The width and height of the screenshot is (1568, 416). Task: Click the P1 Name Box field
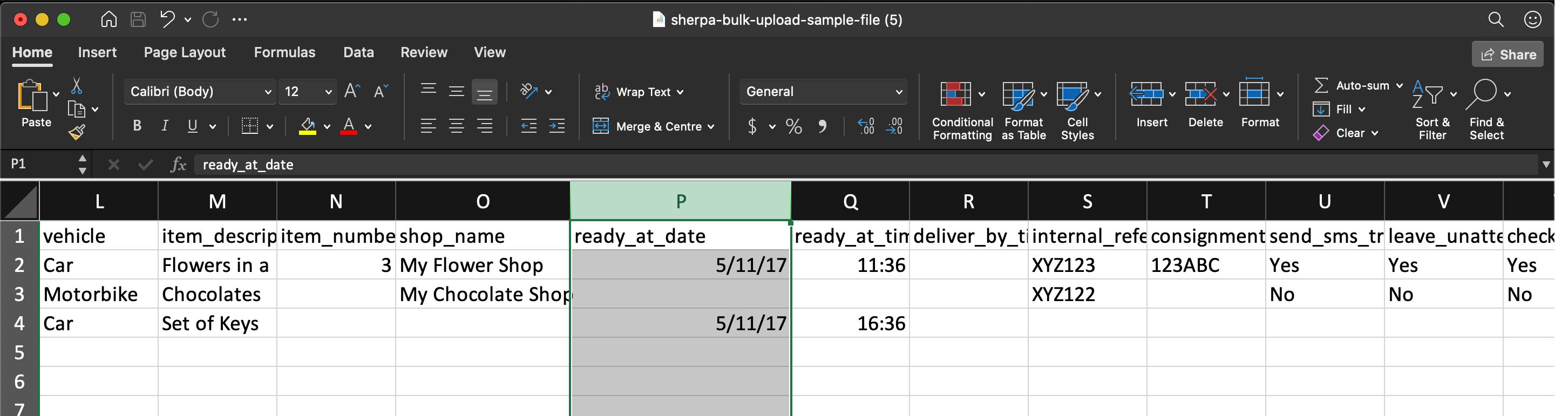39,164
